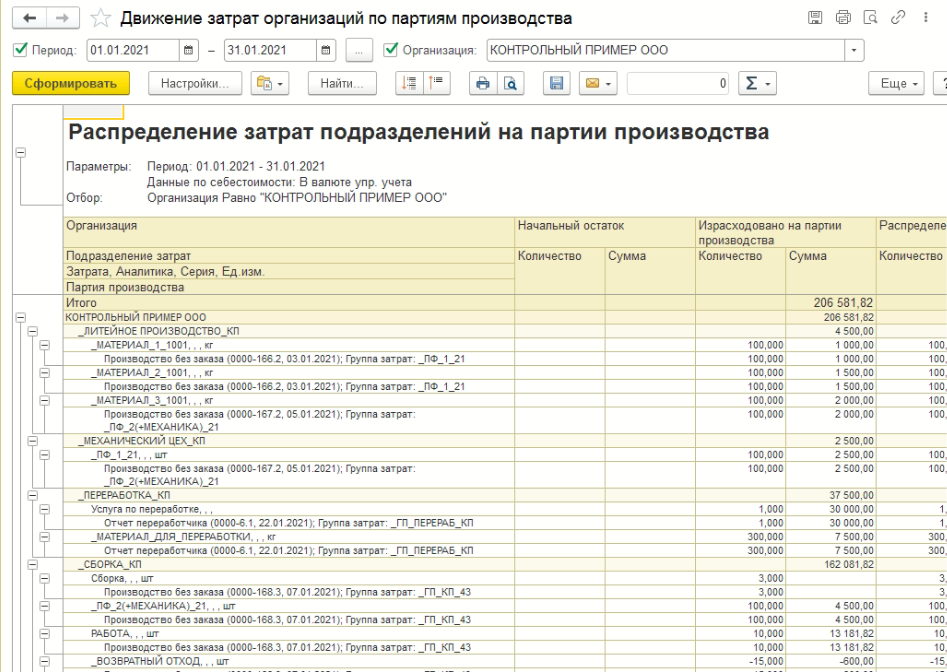Screen dimensions: 947x672
Task: Uncheck the Организация filter checkbox
Action: coord(391,50)
